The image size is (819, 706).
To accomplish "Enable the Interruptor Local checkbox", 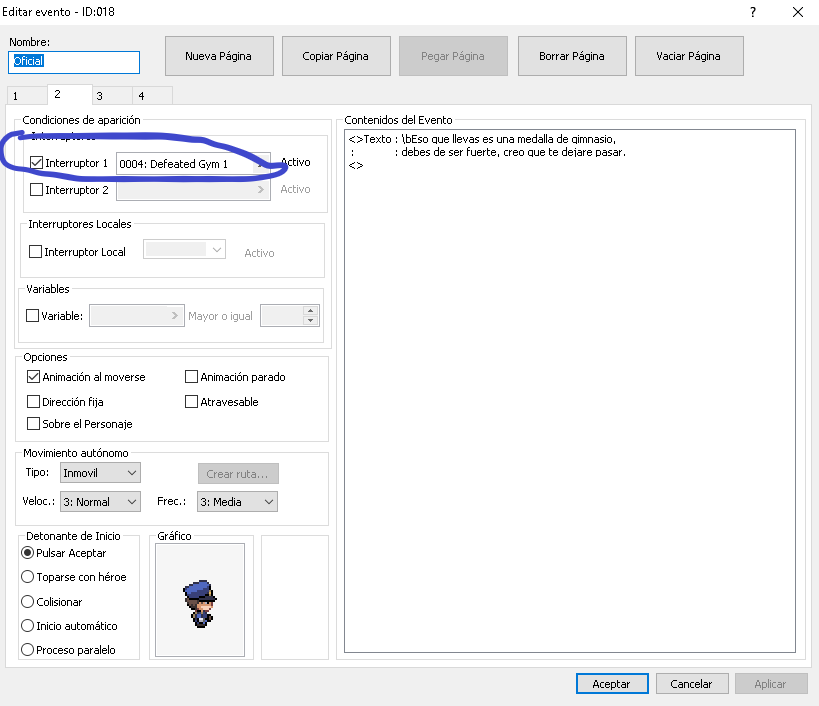I will click(x=36, y=252).
